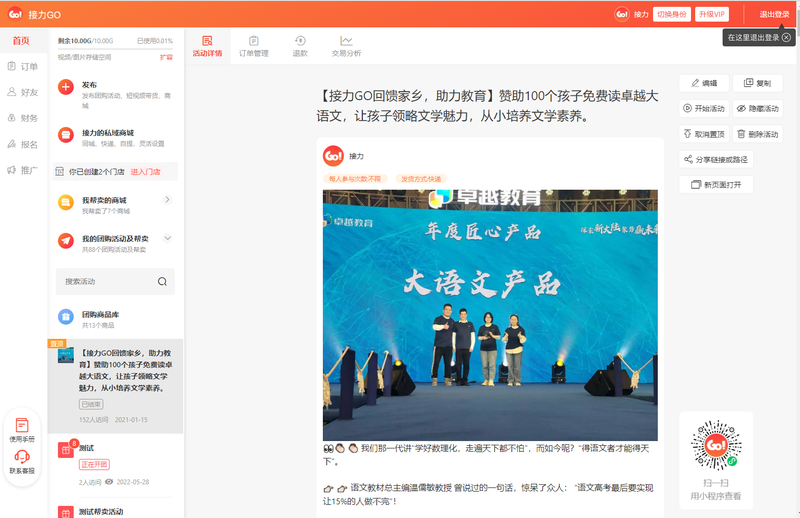Click the 每人参与次数不限 tag
The width and height of the screenshot is (800, 518).
(x=355, y=179)
